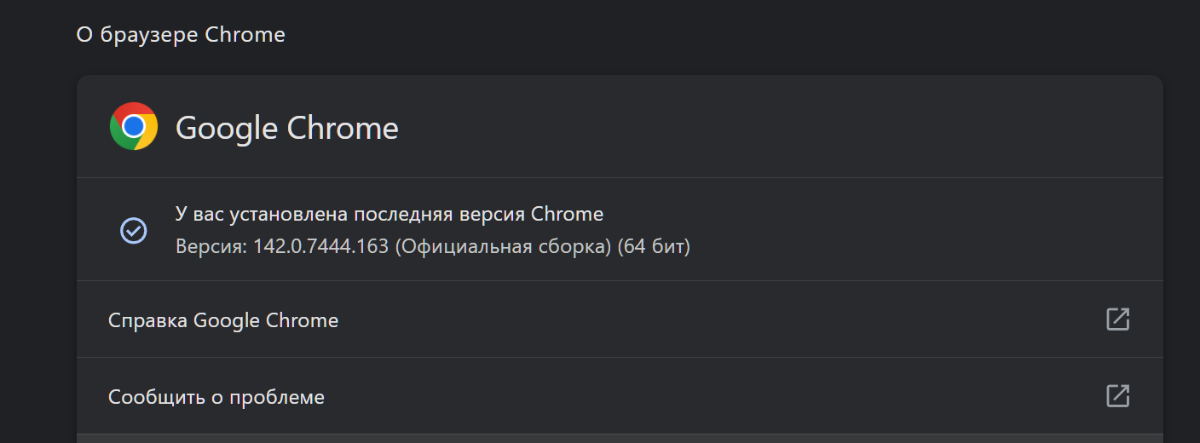1200x443 pixels.
Task: Click the Версия: label
Action: tap(206, 246)
